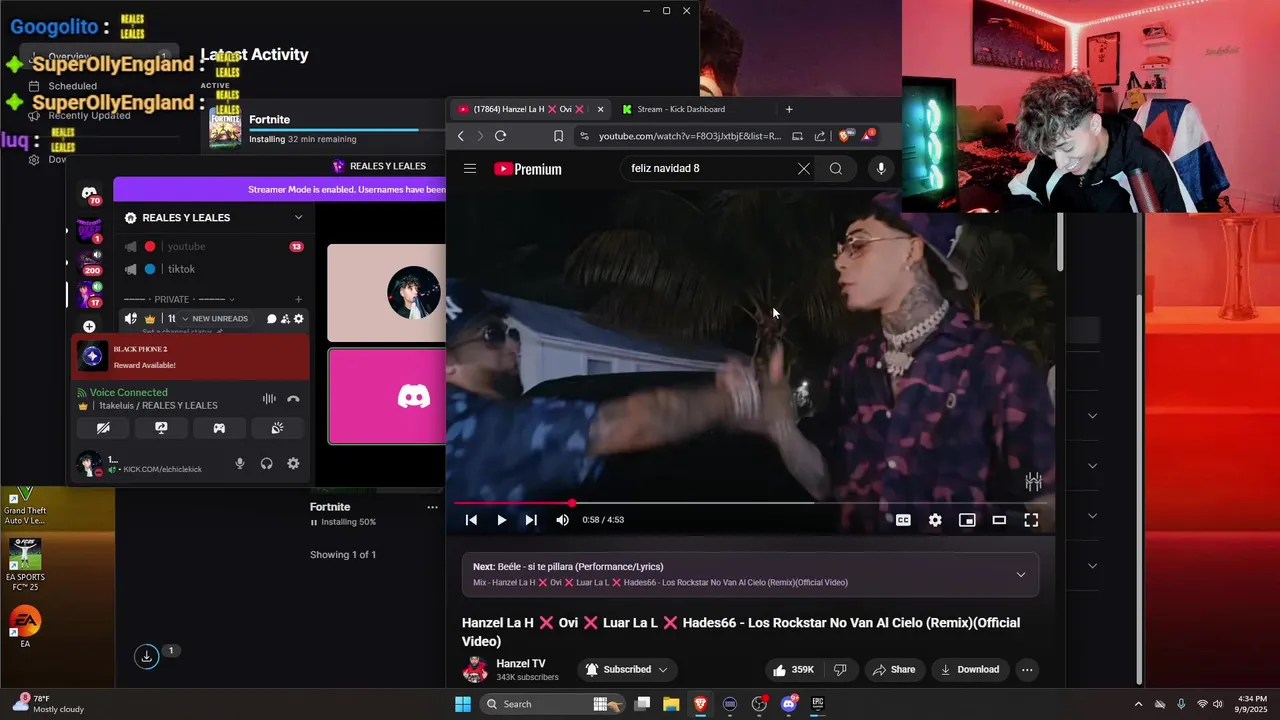Open the Brave Shields lion icon

[846, 136]
